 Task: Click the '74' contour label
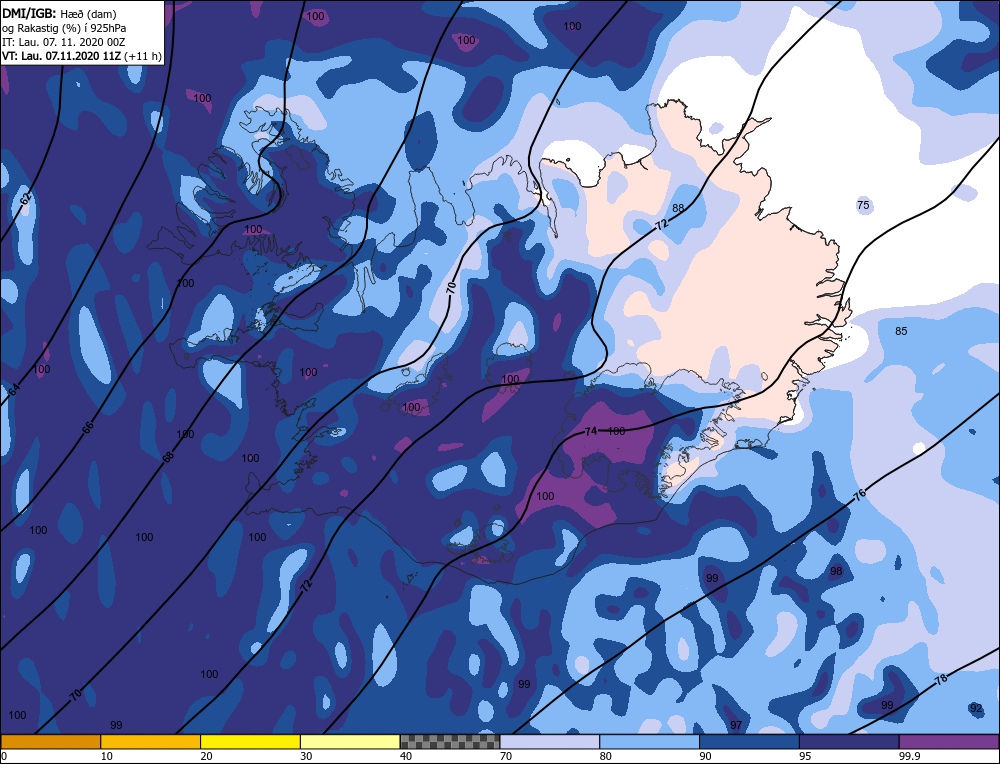[591, 431]
